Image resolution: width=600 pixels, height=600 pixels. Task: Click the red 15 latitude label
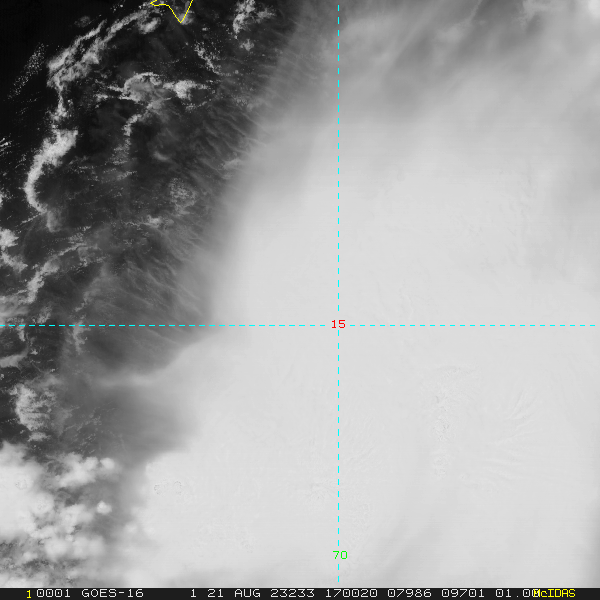click(338, 324)
